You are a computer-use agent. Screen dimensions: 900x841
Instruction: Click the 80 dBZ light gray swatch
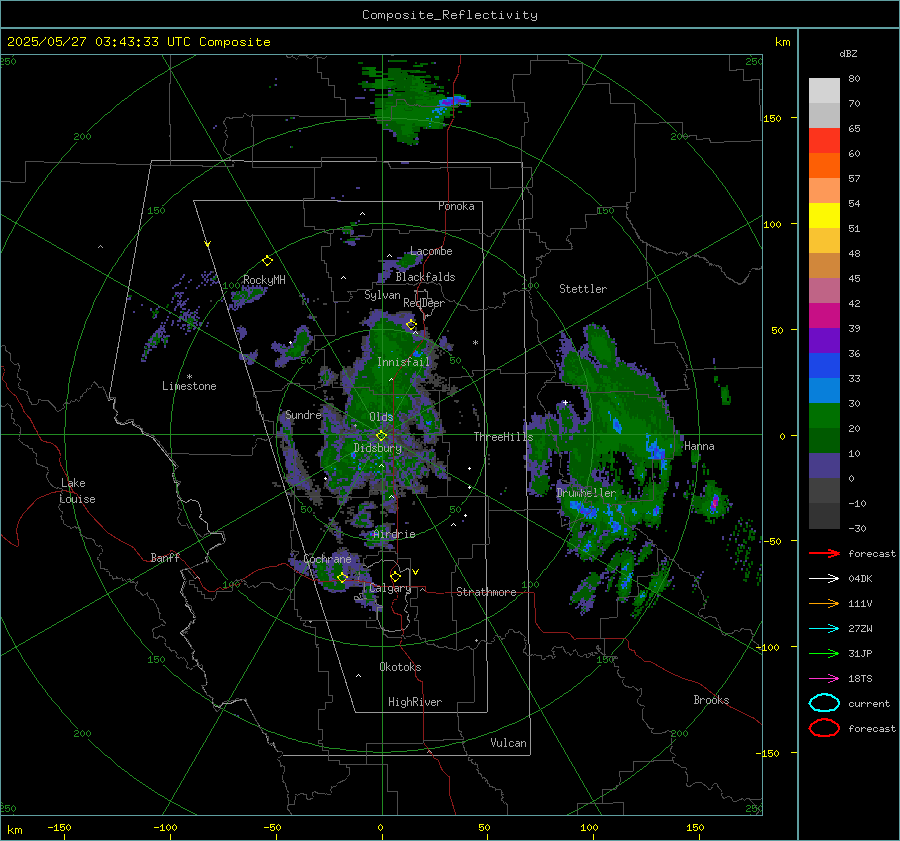pyautogui.click(x=824, y=90)
